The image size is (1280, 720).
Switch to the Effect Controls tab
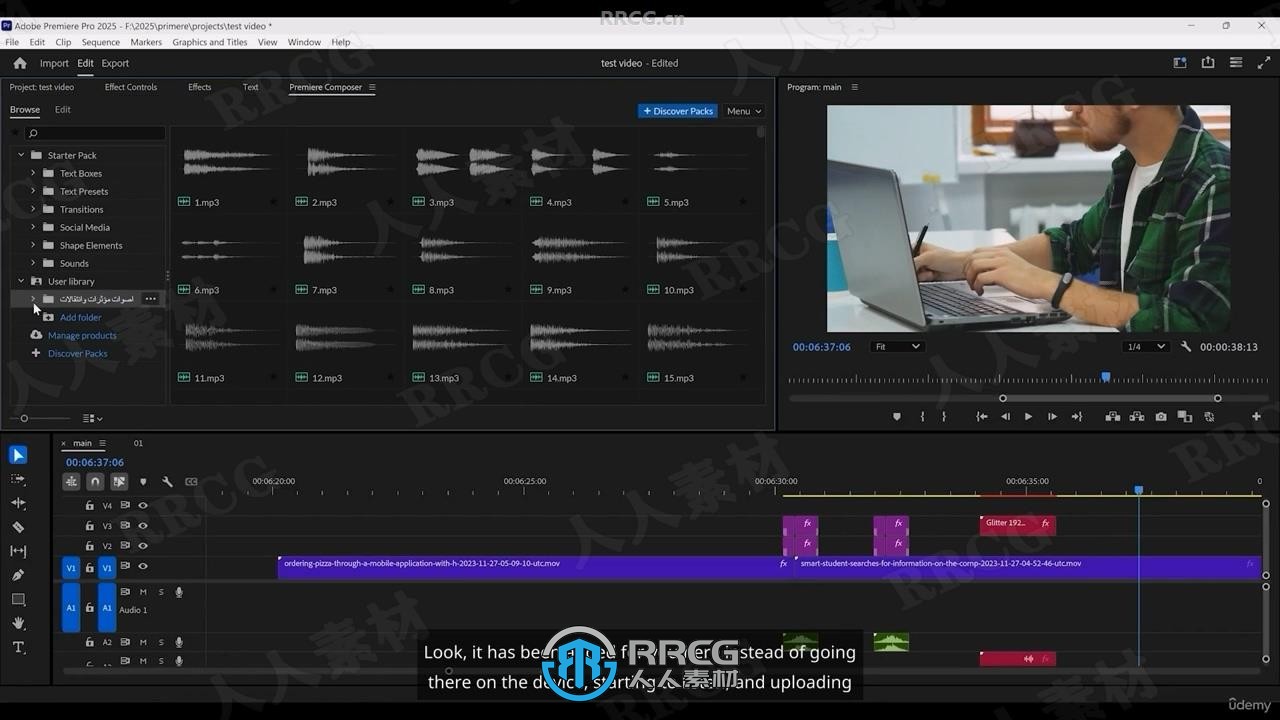(x=131, y=87)
